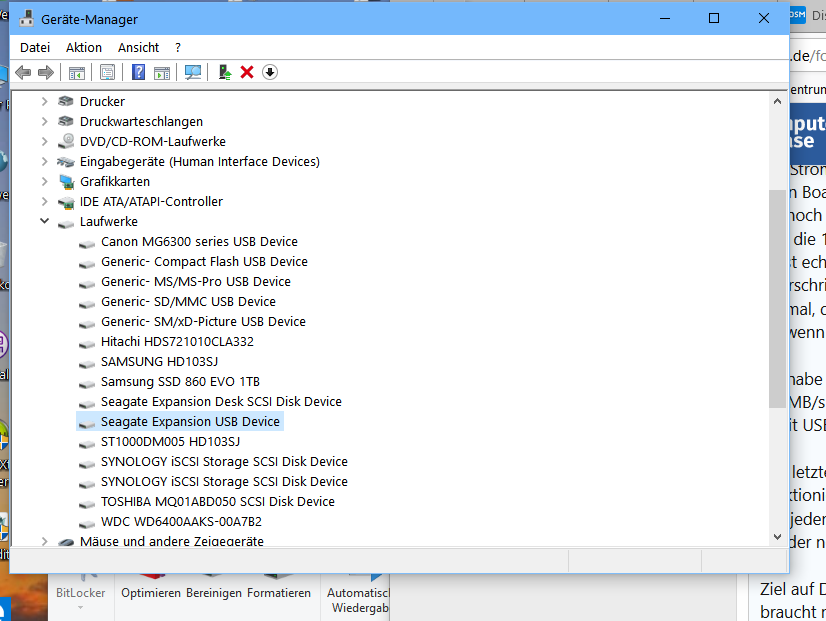Image resolution: width=826 pixels, height=621 pixels.
Task: Click the update driver toolbar icon
Action: click(225, 72)
